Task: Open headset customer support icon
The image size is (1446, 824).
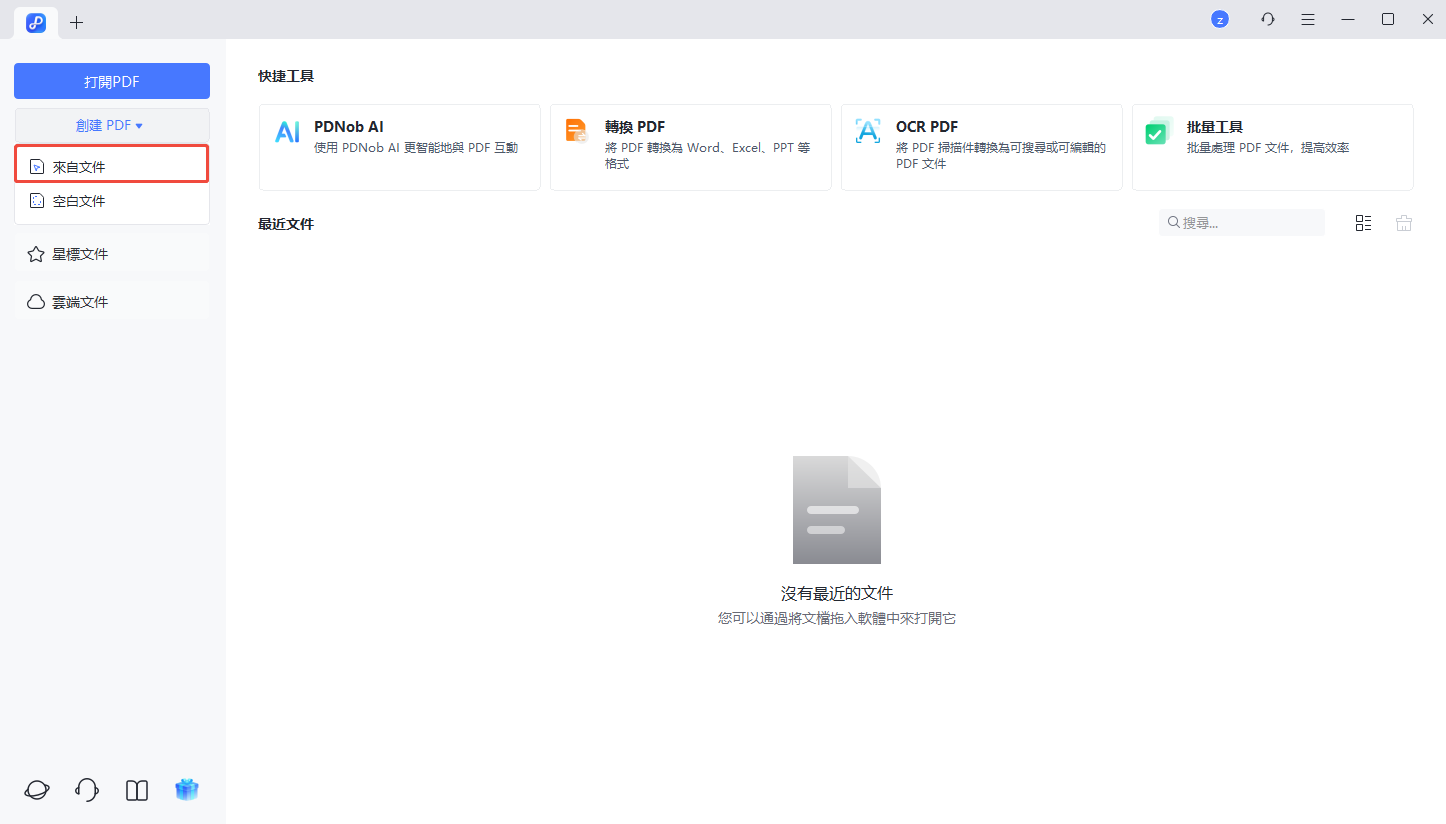Action: [x=87, y=790]
